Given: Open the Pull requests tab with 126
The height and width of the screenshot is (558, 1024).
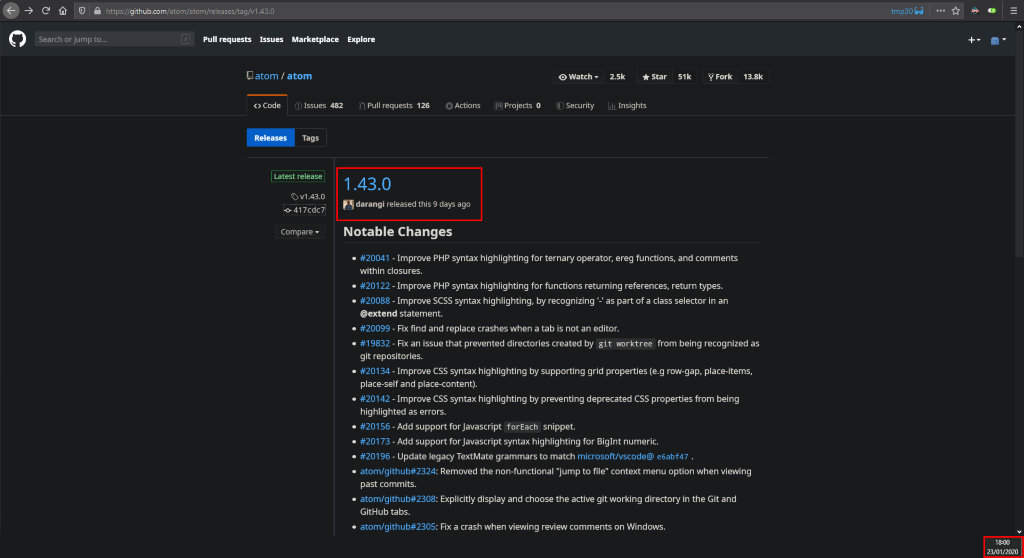Looking at the screenshot, I should click(x=394, y=105).
